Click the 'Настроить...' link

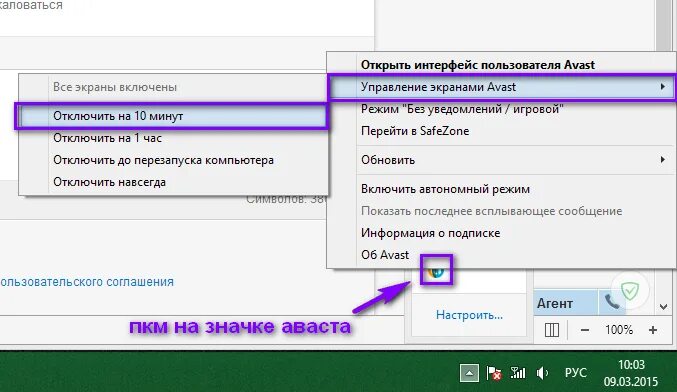pos(469,315)
